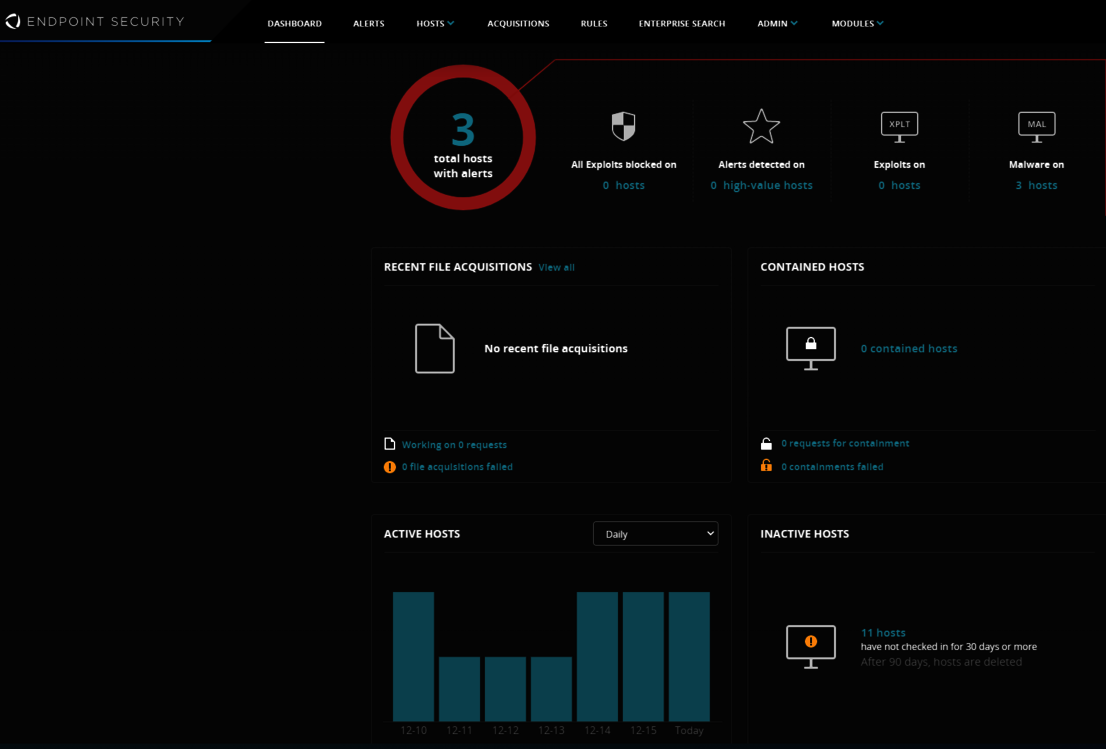Select the contained hosts monitor lock icon
The height and width of the screenshot is (749, 1106).
pyautogui.click(x=810, y=347)
